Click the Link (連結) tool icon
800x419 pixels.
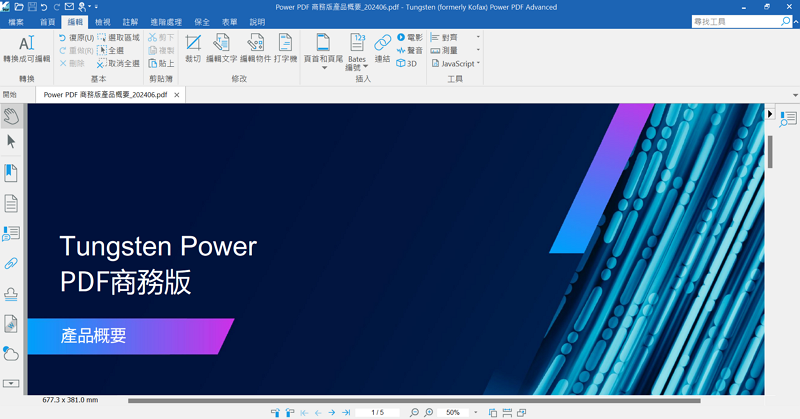pos(382,48)
